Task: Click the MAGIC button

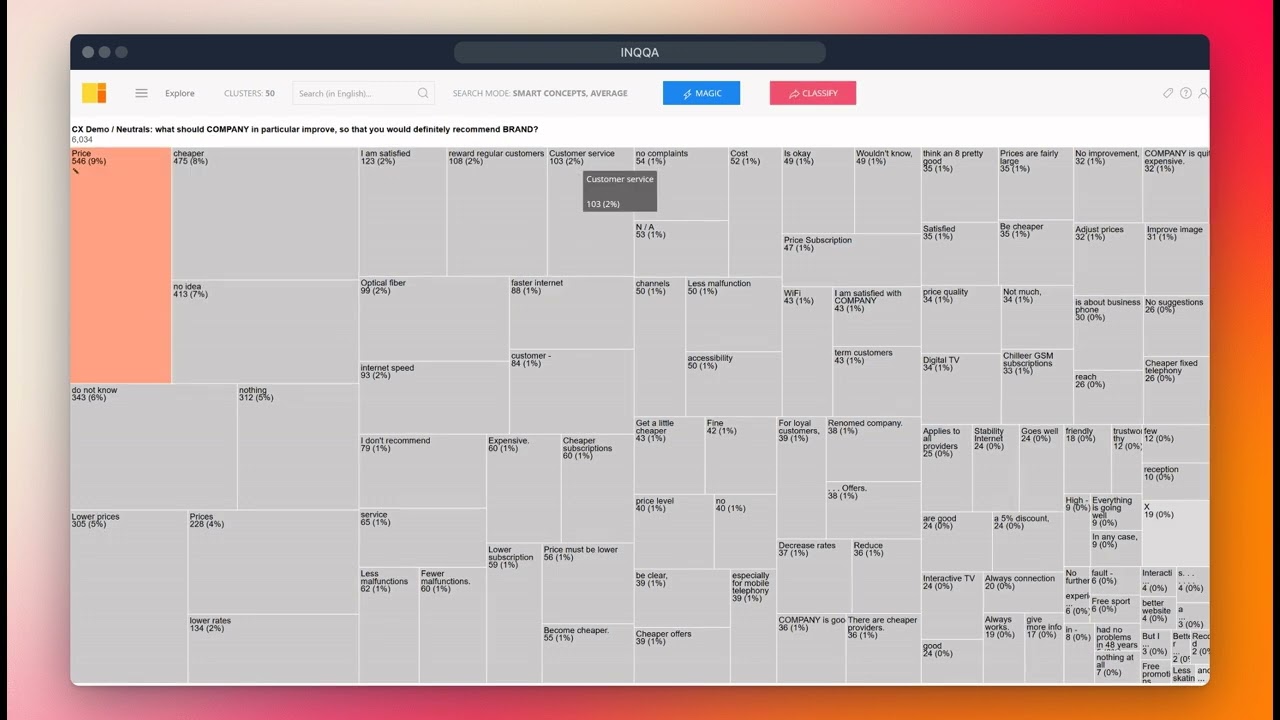Action: tap(701, 93)
